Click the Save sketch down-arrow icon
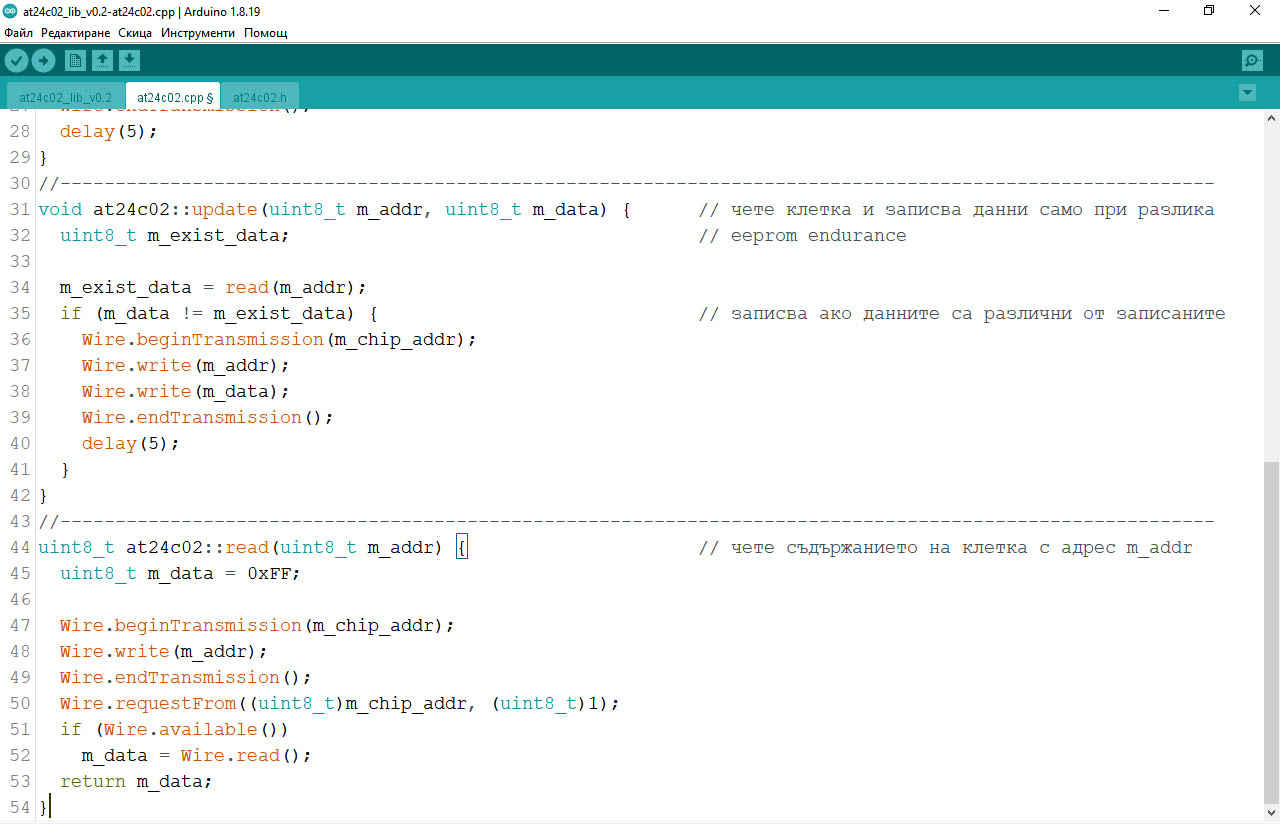1280x824 pixels. click(129, 61)
